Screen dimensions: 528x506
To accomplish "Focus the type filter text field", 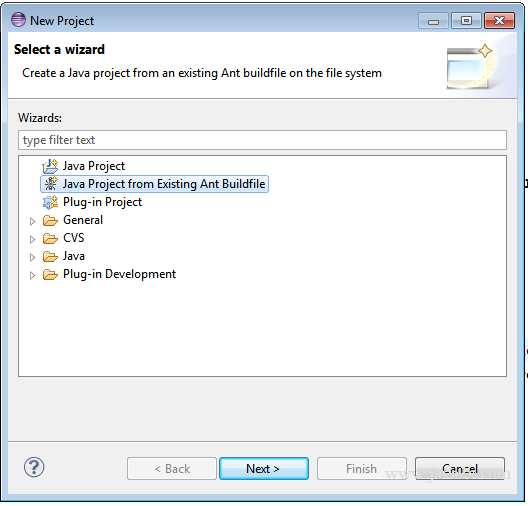I will [262, 140].
